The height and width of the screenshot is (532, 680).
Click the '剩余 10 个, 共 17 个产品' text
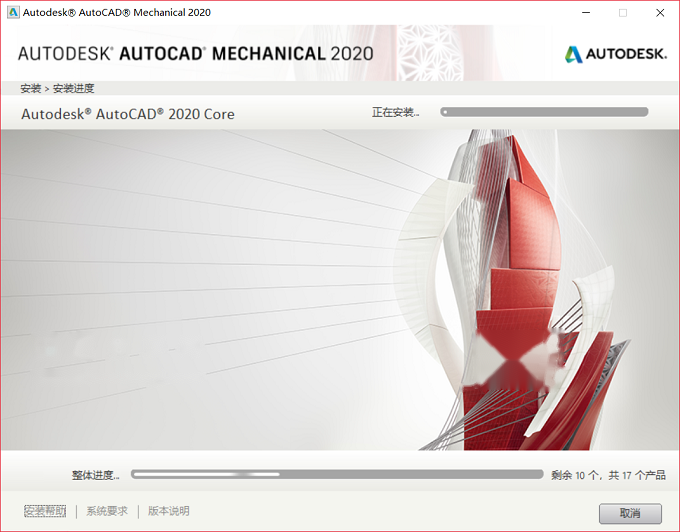click(608, 475)
